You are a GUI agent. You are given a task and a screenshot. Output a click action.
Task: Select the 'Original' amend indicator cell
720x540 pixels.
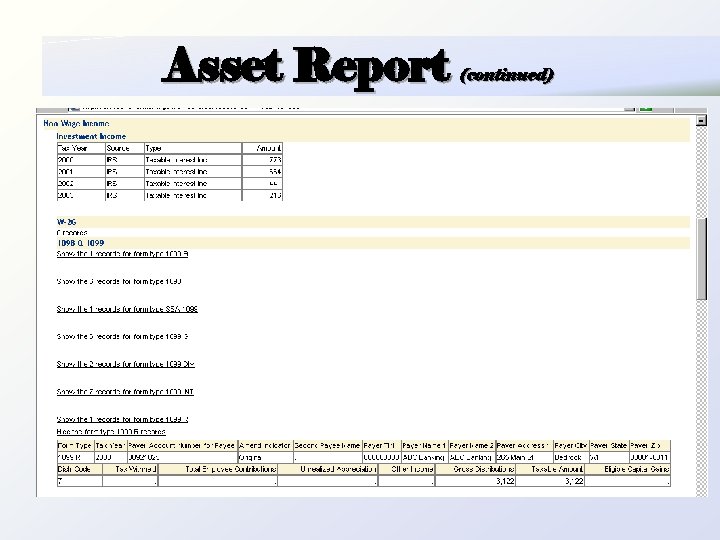[x=265, y=457]
